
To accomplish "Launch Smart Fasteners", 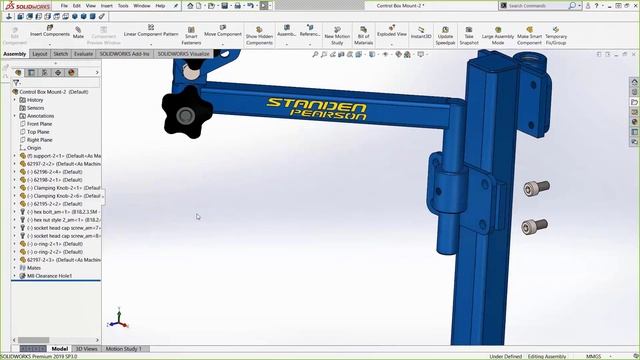I will pos(191,36).
